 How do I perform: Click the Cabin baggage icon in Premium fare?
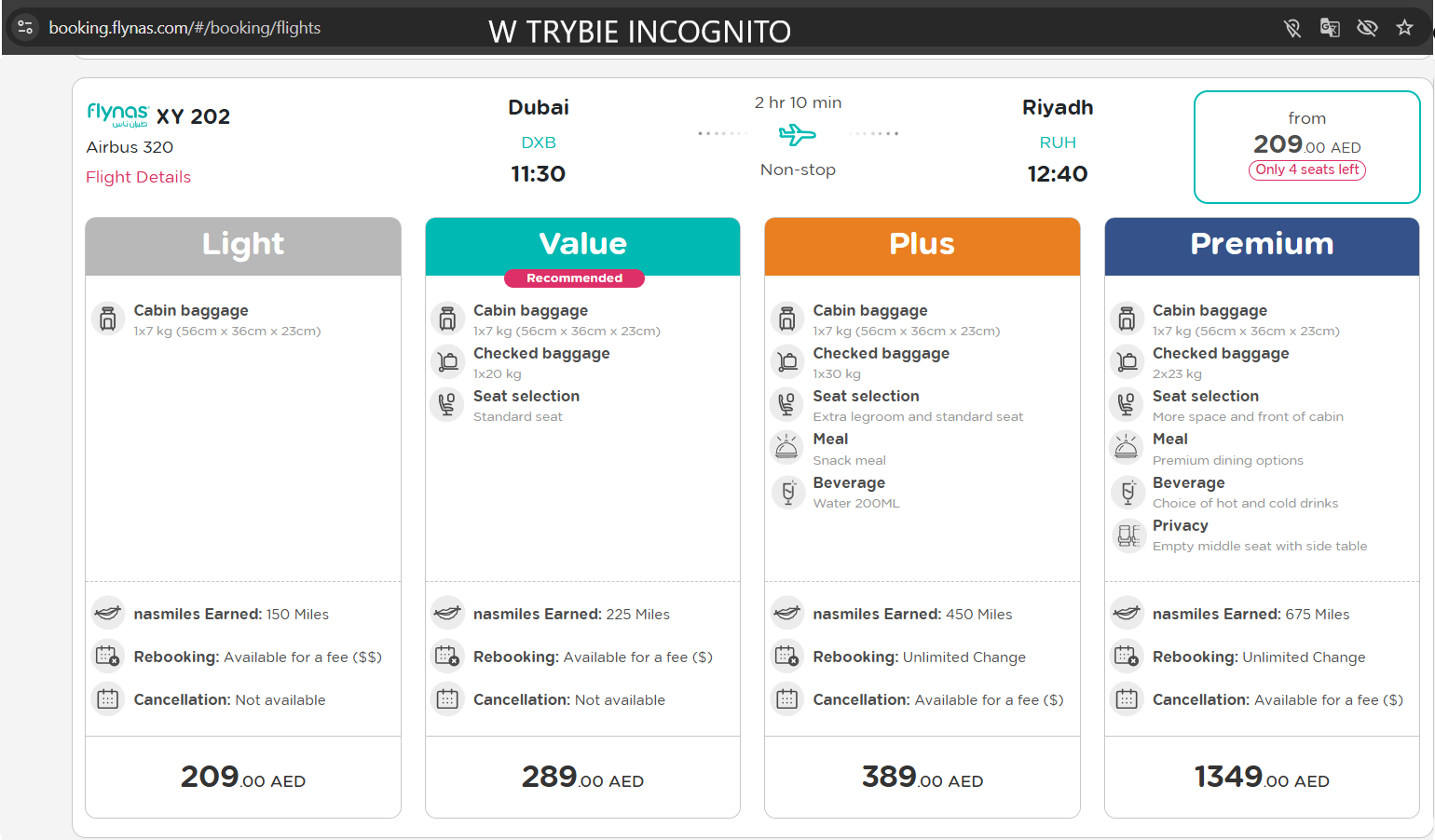point(1127,318)
